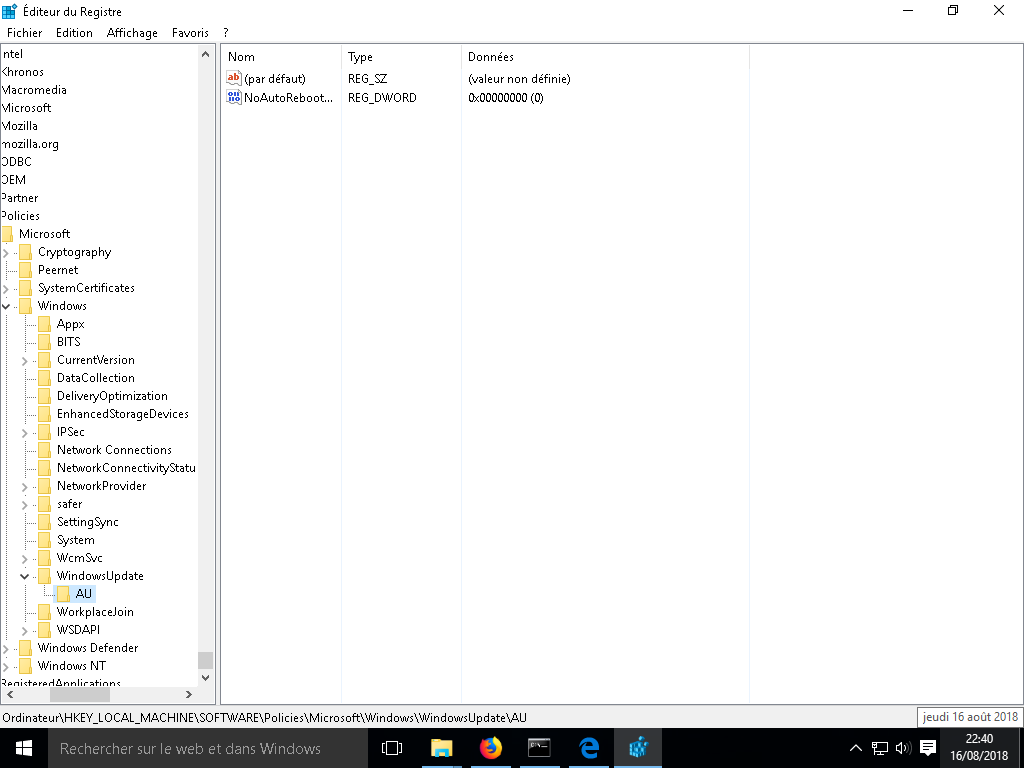Select the REG_DWORD type cell
The width and height of the screenshot is (1024, 768).
pyautogui.click(x=382, y=98)
